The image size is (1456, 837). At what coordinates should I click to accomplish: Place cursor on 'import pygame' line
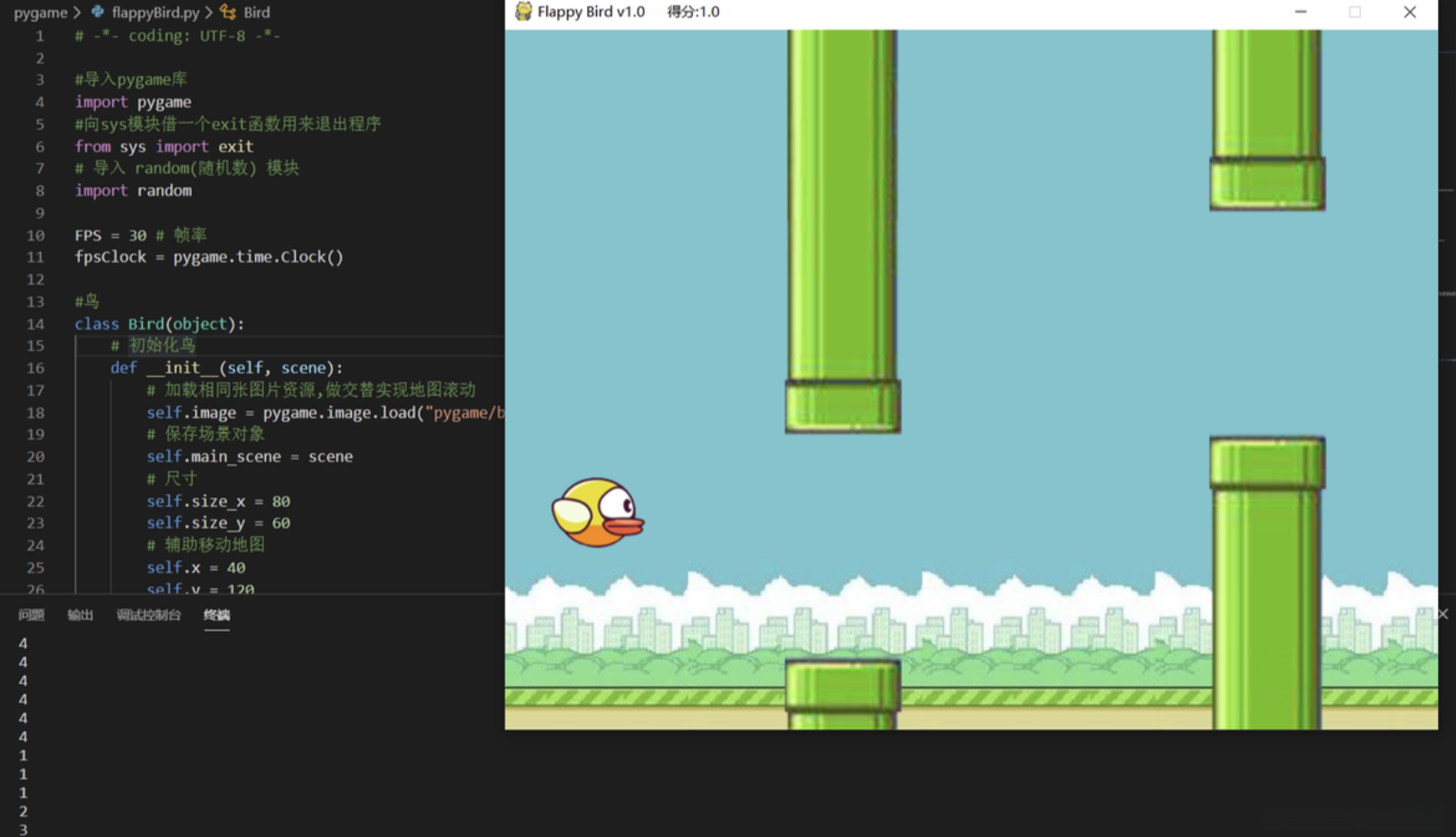(133, 102)
